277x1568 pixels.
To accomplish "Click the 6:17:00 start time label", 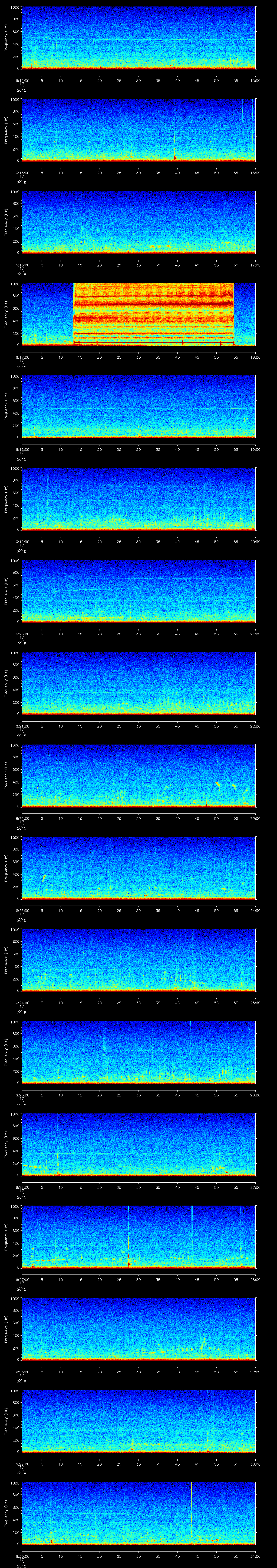I will pos(22,357).
